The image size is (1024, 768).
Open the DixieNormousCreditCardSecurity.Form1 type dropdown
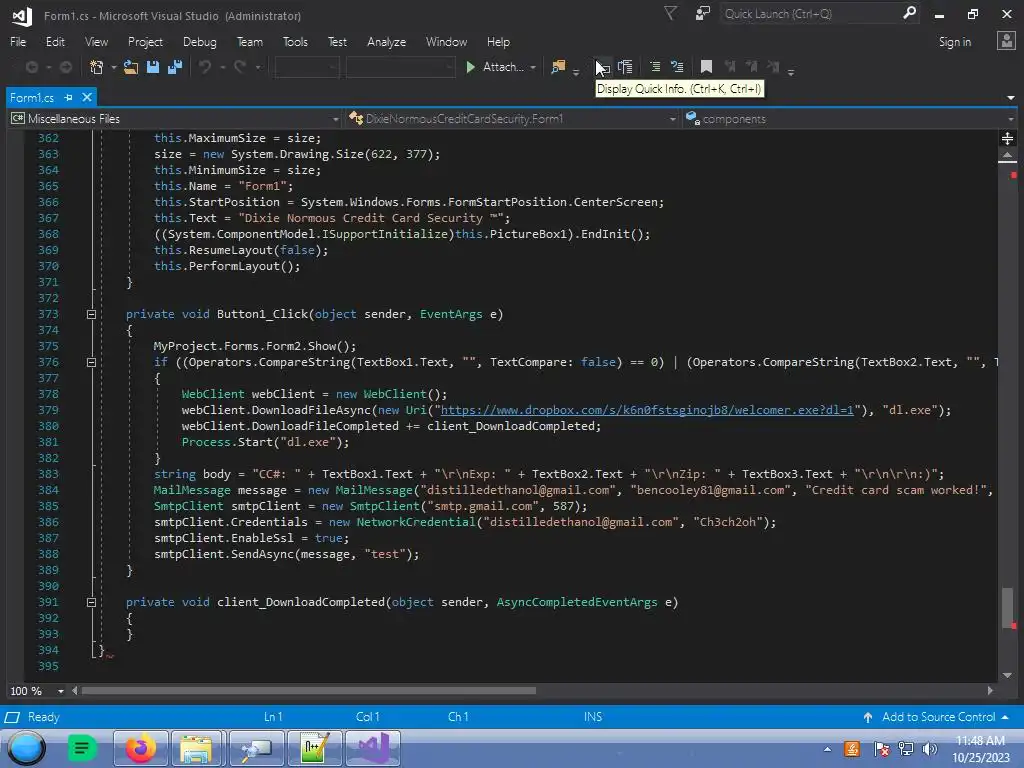(x=512, y=119)
